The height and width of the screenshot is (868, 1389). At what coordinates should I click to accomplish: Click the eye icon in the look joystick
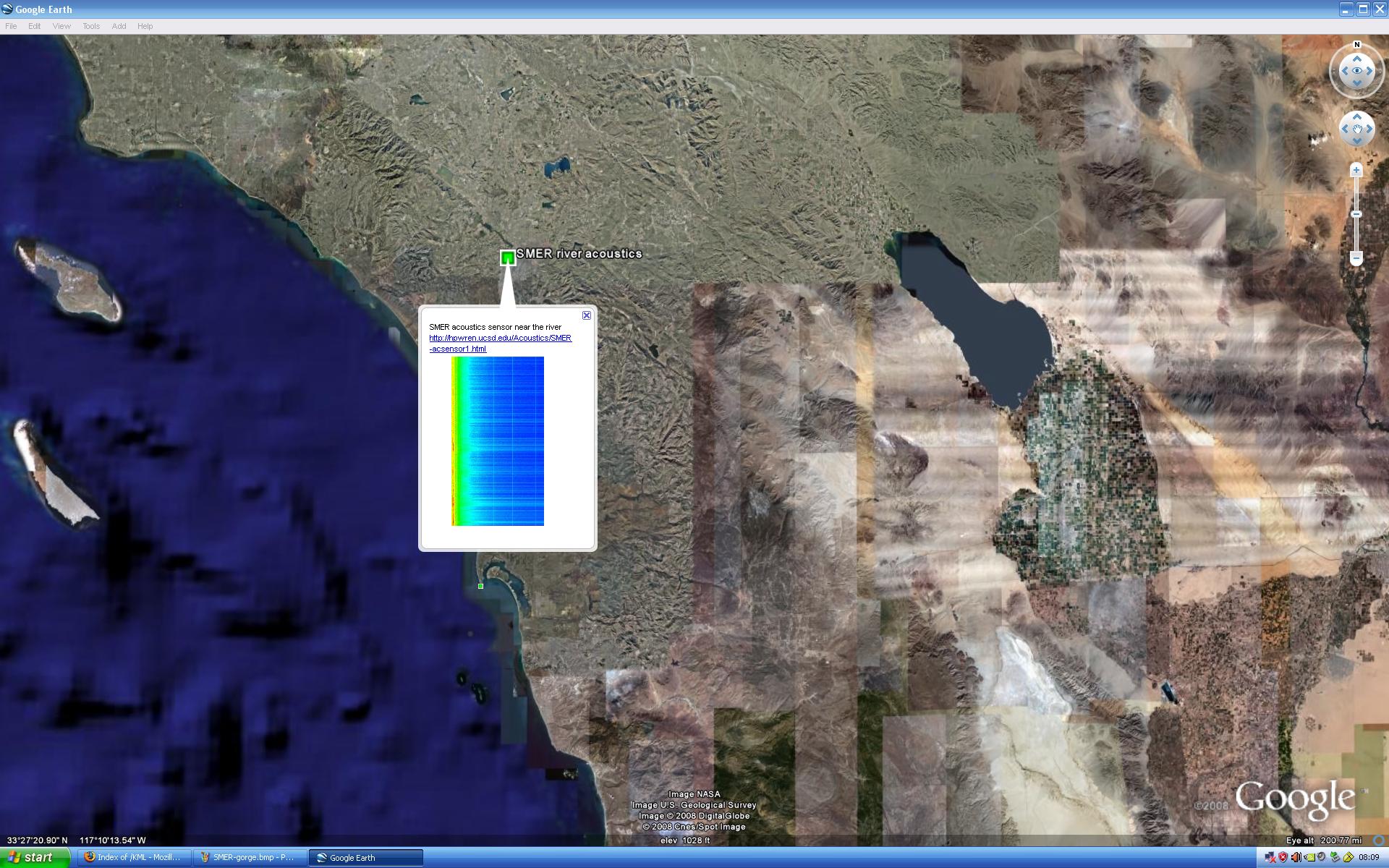click(x=1357, y=71)
